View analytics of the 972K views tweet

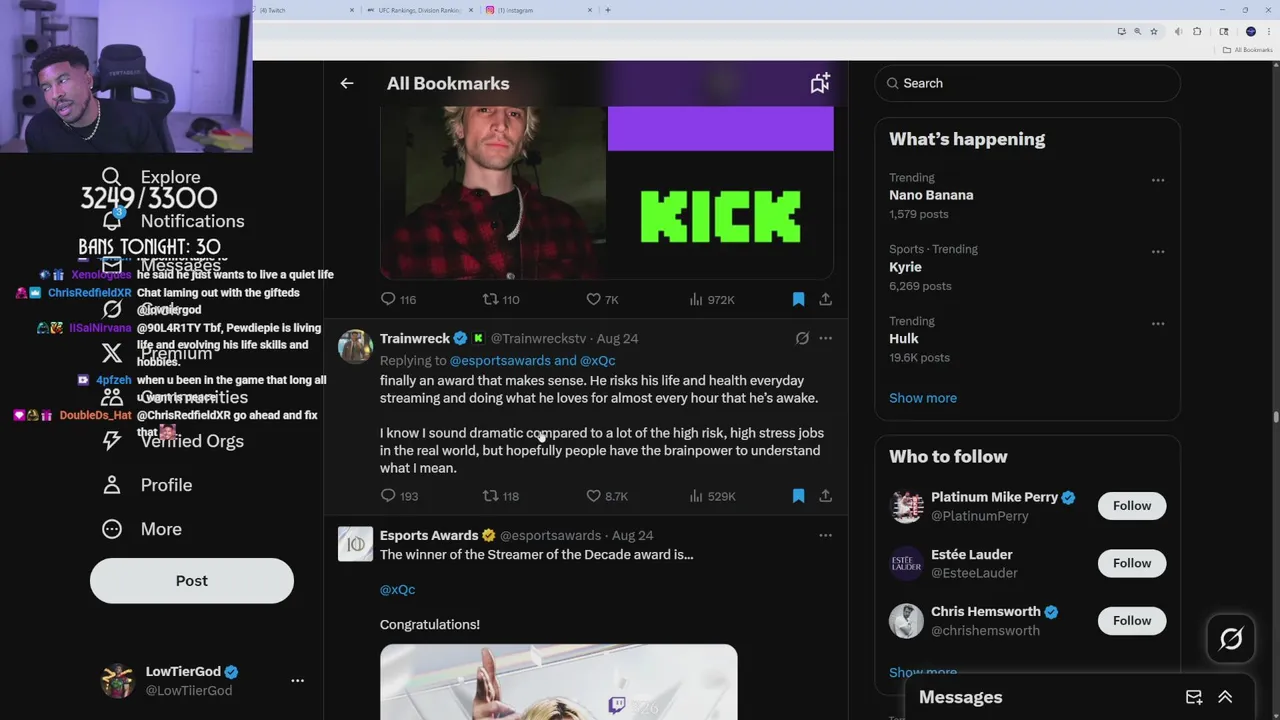click(x=712, y=299)
